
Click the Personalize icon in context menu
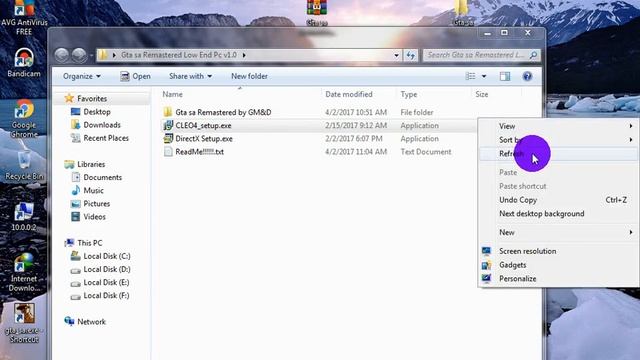tap(486, 278)
